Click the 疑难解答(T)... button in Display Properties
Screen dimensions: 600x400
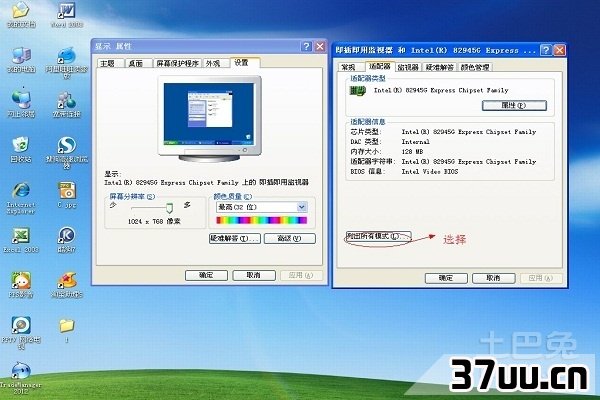click(x=235, y=238)
